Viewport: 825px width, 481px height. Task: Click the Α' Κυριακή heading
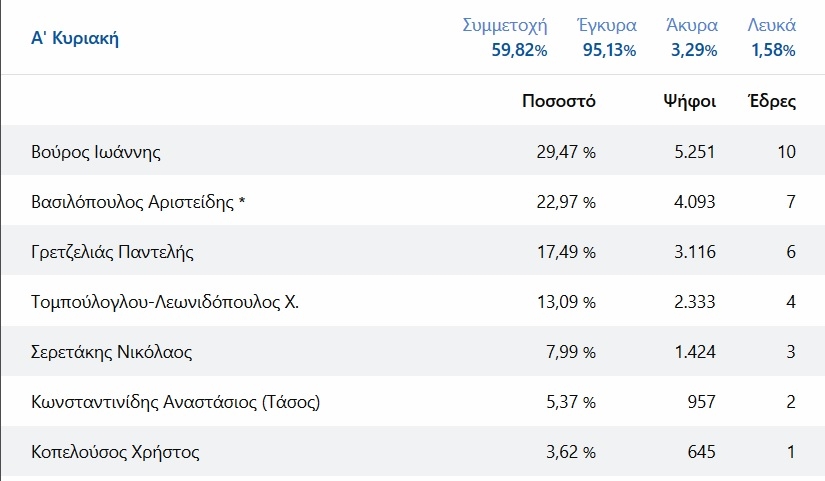[75, 38]
